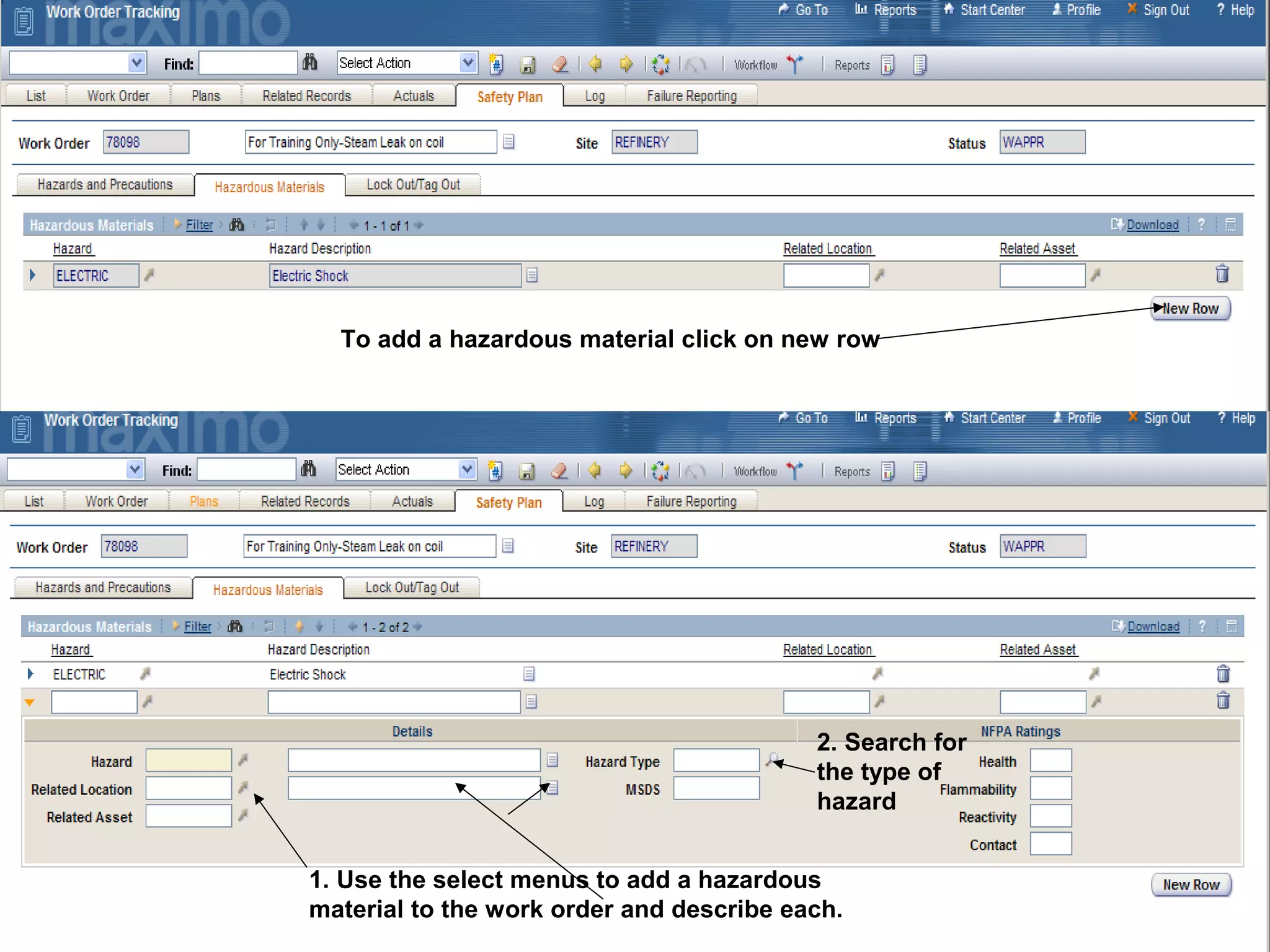Open the Select Action dropdown in lower window
Image resolution: width=1270 pixels, height=952 pixels.
(x=467, y=469)
